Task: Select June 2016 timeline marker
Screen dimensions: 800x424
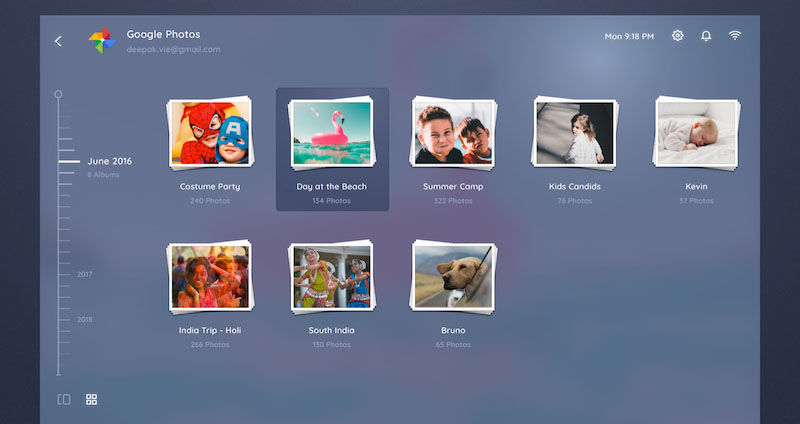Action: click(x=108, y=161)
